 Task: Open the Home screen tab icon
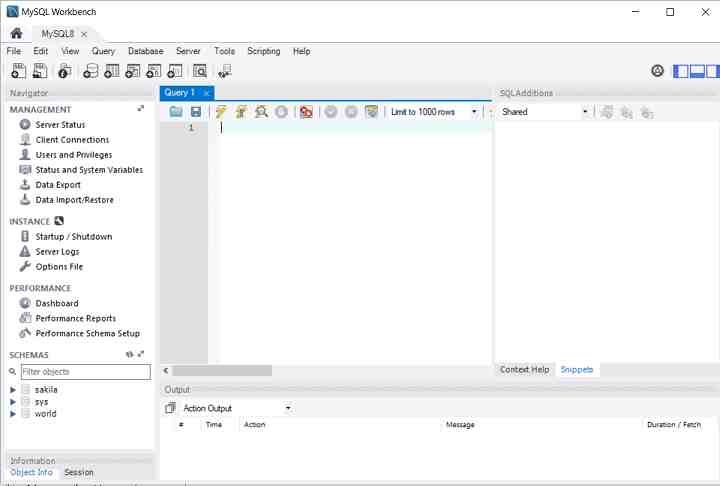click(x=16, y=33)
